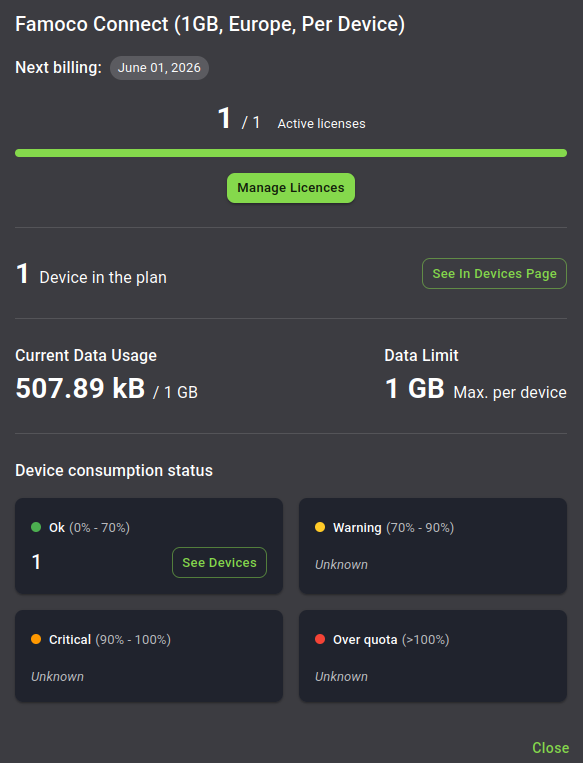Click the Warning (70% - 90%) label
Image resolution: width=583 pixels, height=763 pixels.
[393, 527]
